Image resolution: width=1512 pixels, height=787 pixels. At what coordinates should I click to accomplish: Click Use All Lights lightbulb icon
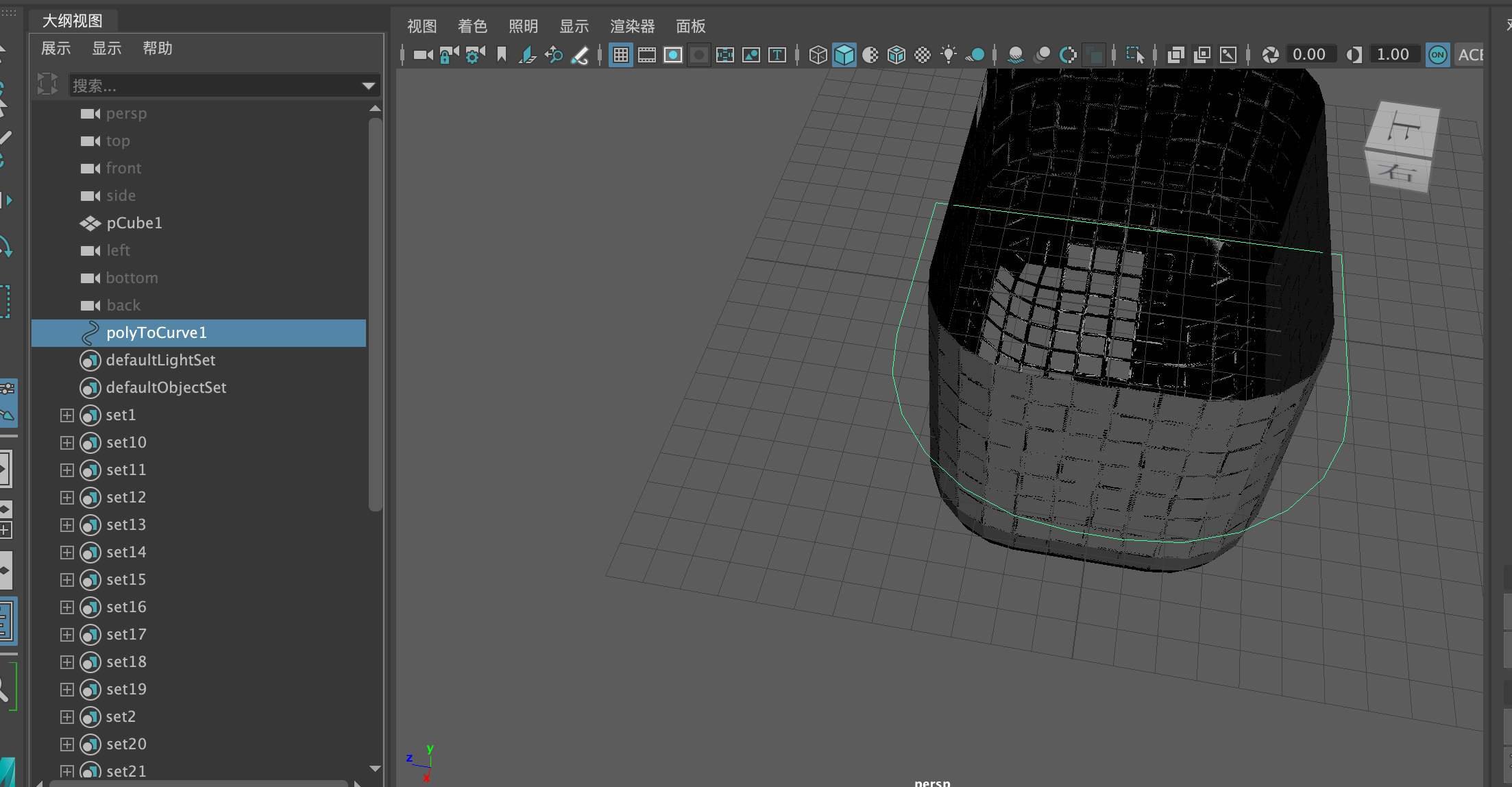point(949,55)
